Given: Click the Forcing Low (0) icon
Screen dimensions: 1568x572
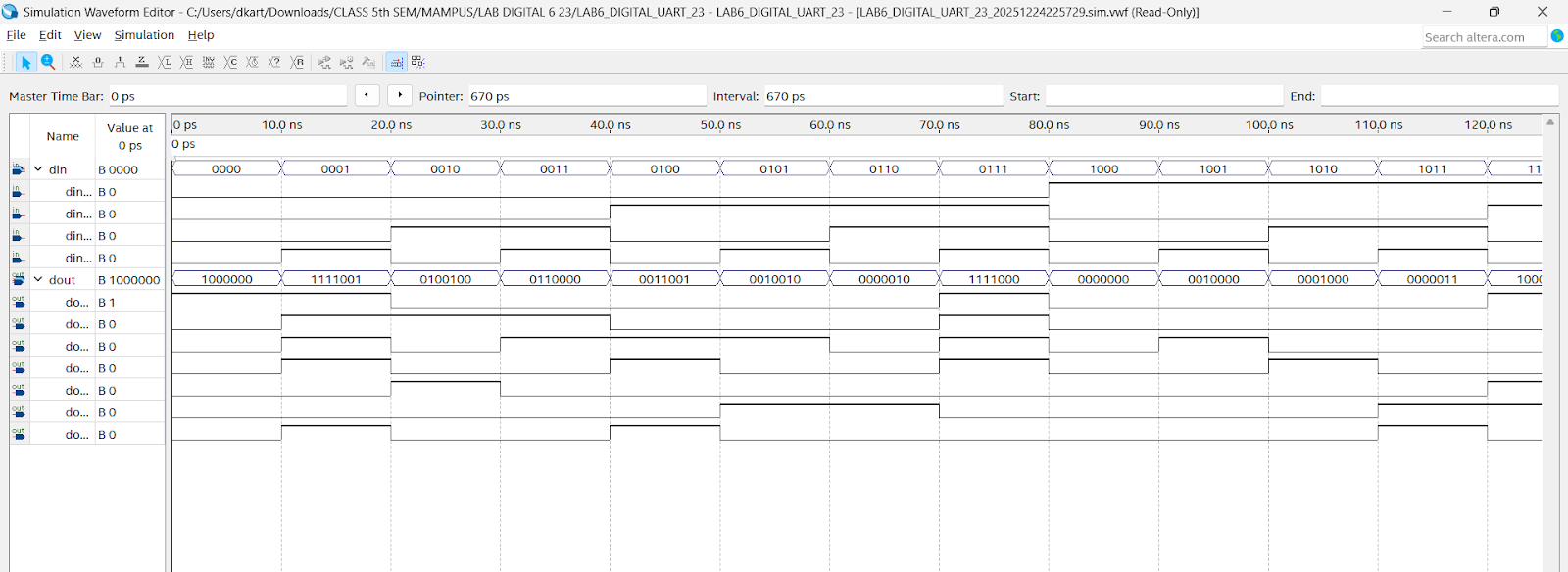Looking at the screenshot, I should click(97, 62).
